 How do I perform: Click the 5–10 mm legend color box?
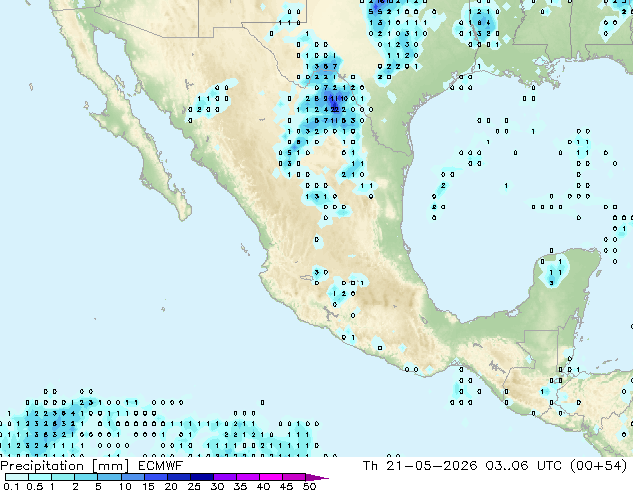[109, 477]
